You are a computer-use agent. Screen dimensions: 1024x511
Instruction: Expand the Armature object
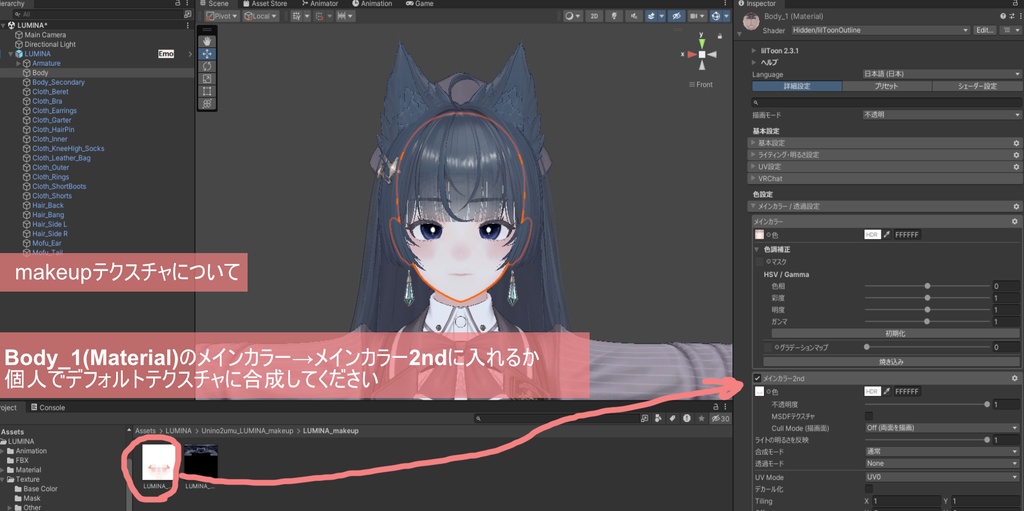18,63
